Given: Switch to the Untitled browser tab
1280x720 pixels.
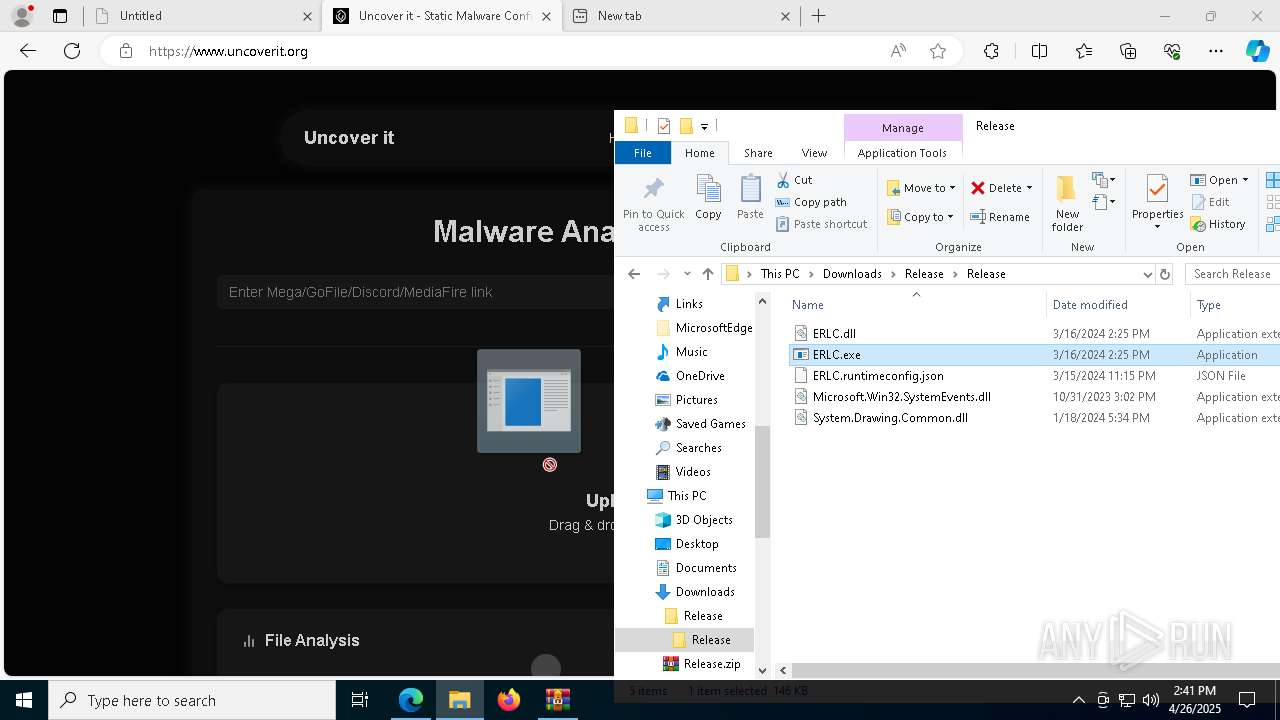Looking at the screenshot, I should (x=202, y=16).
